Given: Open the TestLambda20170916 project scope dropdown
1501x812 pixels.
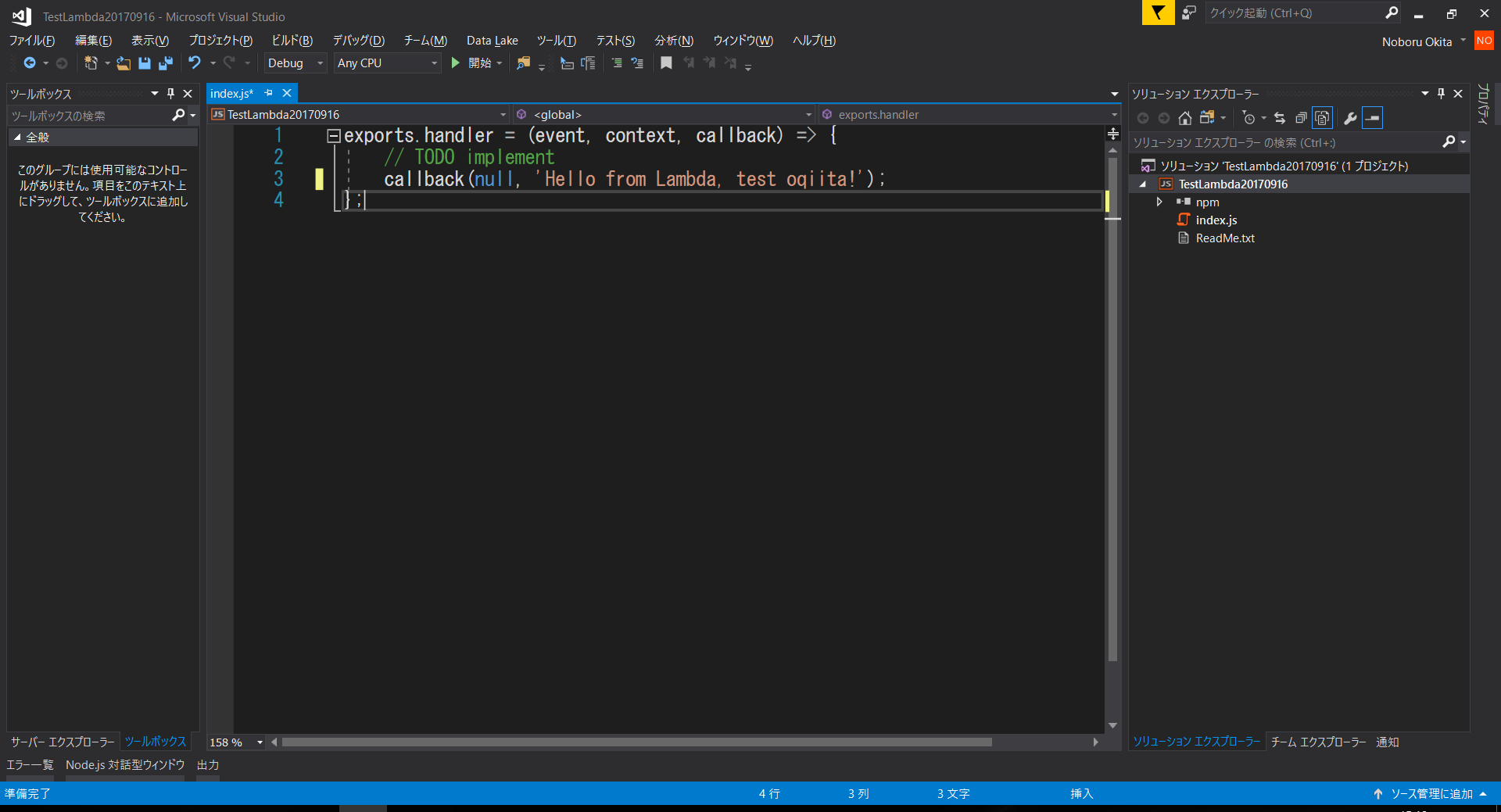Looking at the screenshot, I should tap(360, 115).
